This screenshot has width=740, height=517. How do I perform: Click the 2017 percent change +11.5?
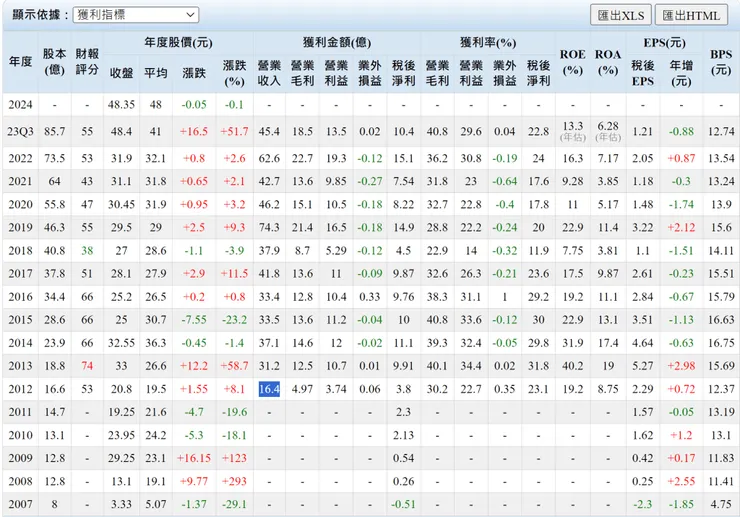(x=234, y=273)
